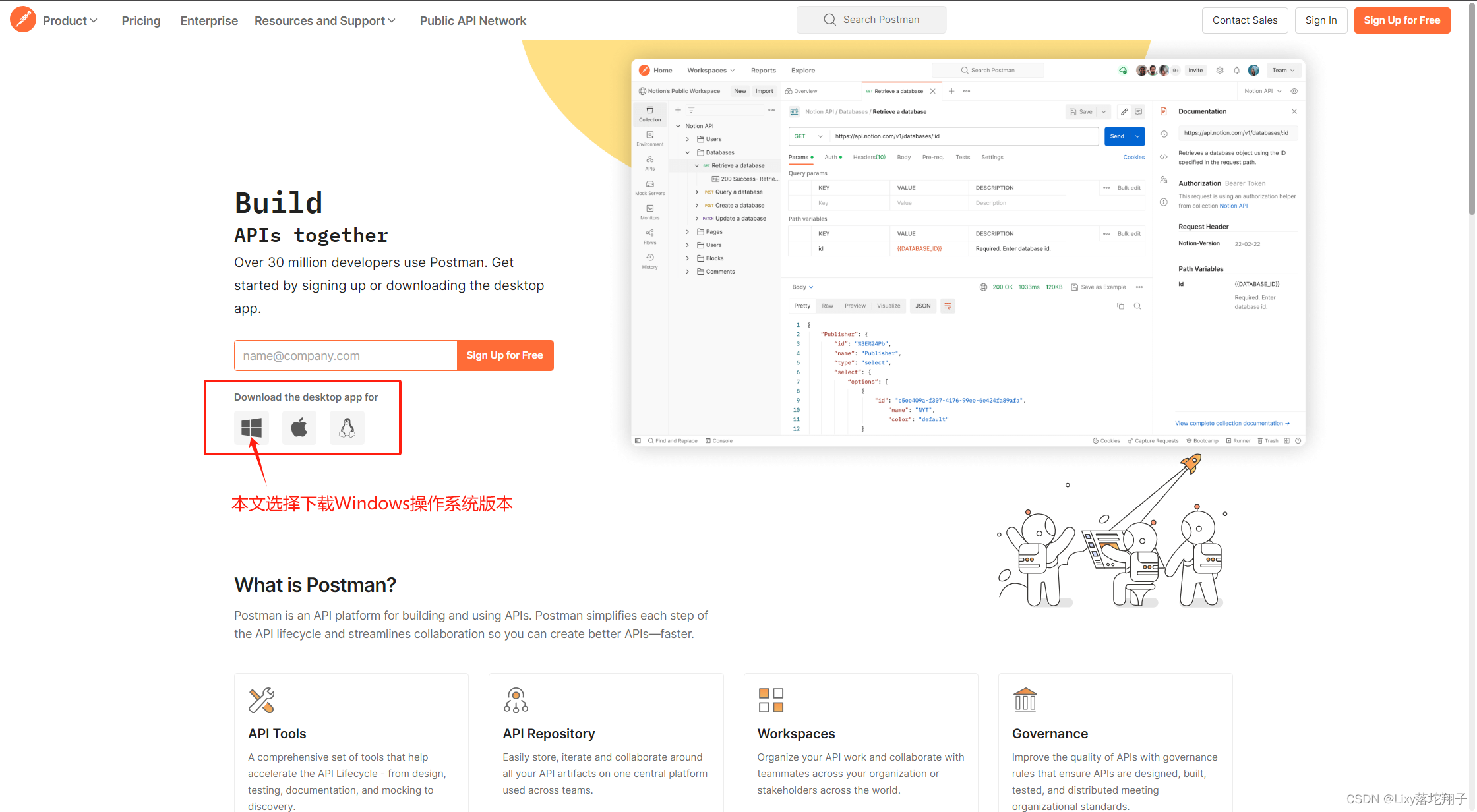Open the Pricing menu item
The height and width of the screenshot is (812, 1477).
[x=141, y=20]
